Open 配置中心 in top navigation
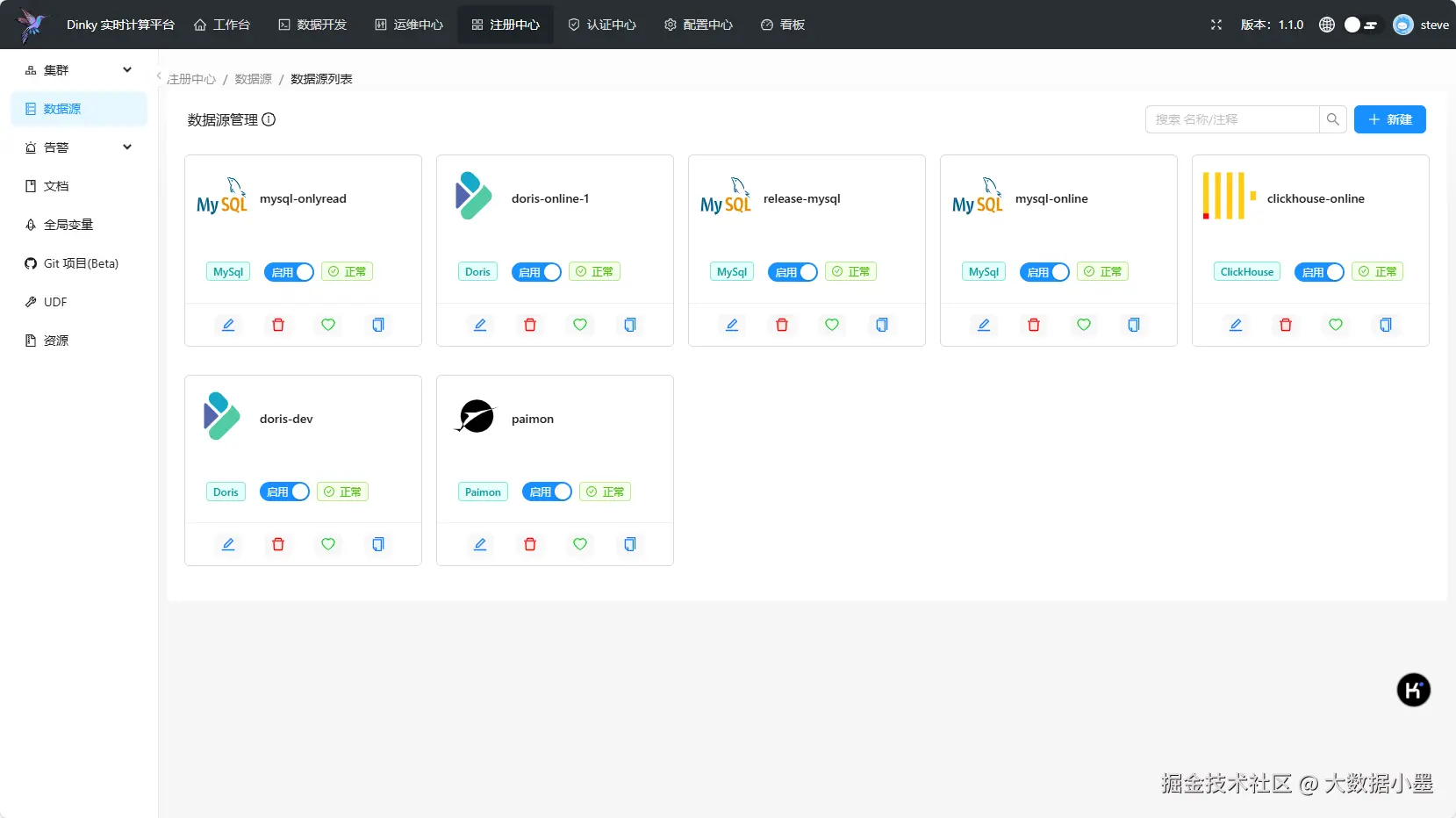The height and width of the screenshot is (818, 1456). click(699, 25)
